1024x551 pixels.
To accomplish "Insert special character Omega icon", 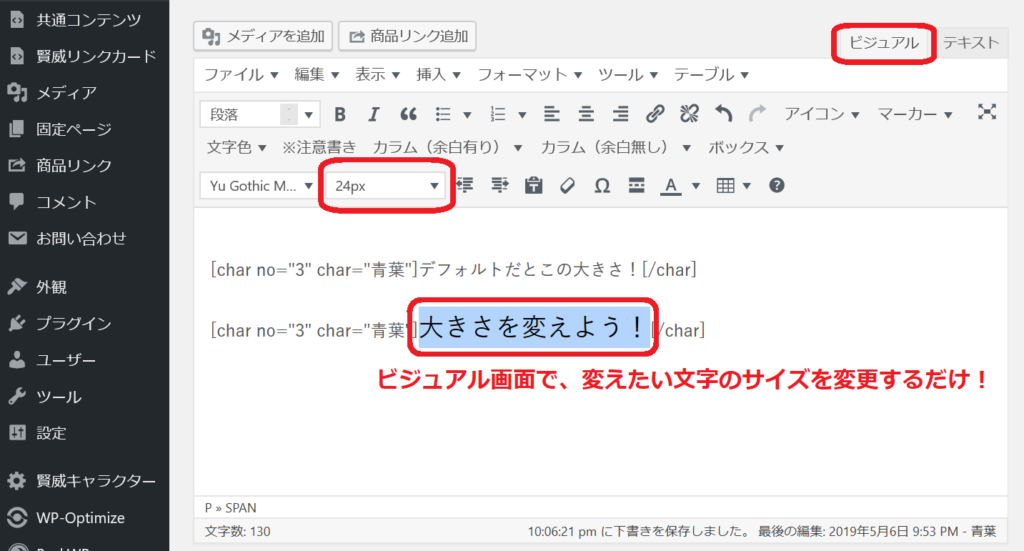I will pos(602,186).
